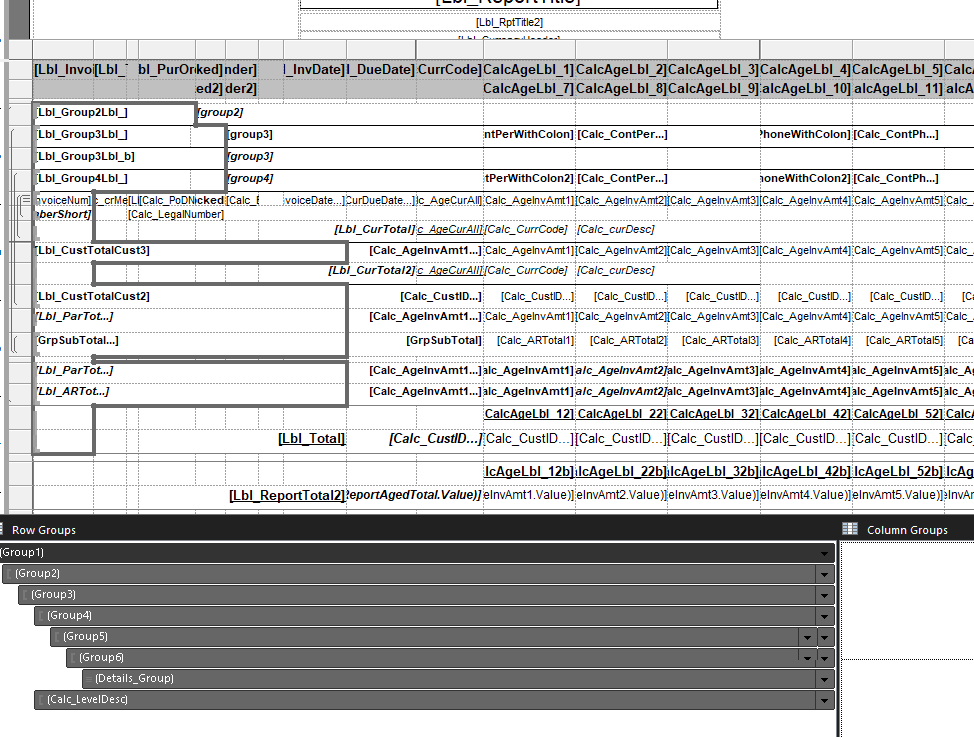Select the alcAgeLbl_11] header cell
974x737 pixels.
point(898,89)
